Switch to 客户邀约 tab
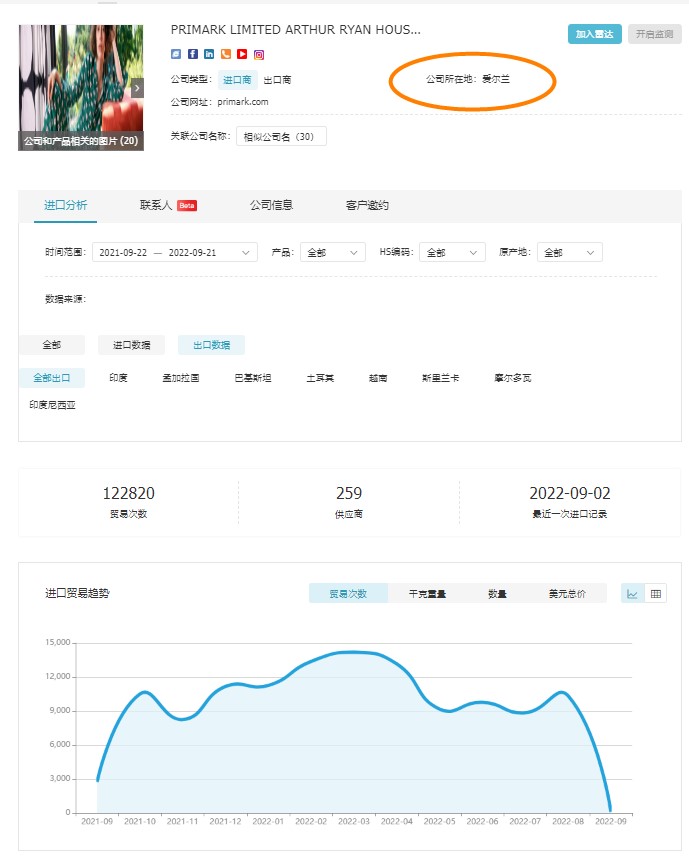The height and width of the screenshot is (857, 689). [x=367, y=206]
